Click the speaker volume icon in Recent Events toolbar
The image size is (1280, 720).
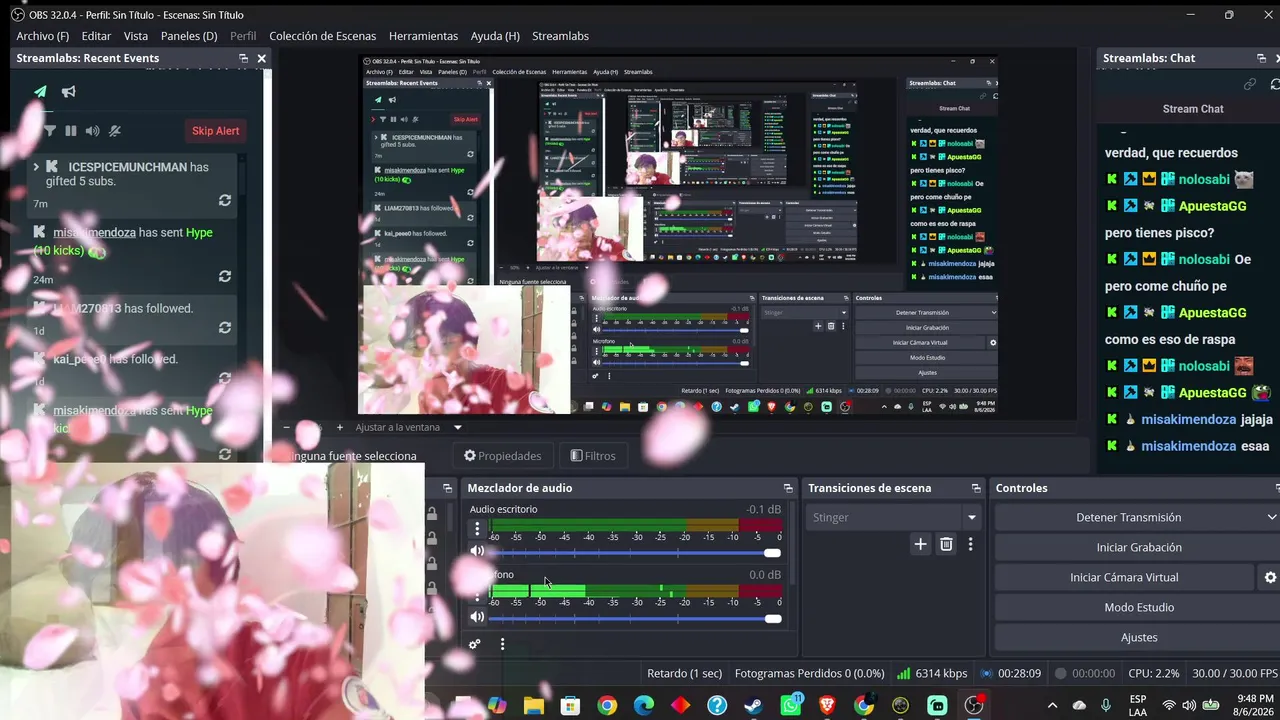click(92, 131)
